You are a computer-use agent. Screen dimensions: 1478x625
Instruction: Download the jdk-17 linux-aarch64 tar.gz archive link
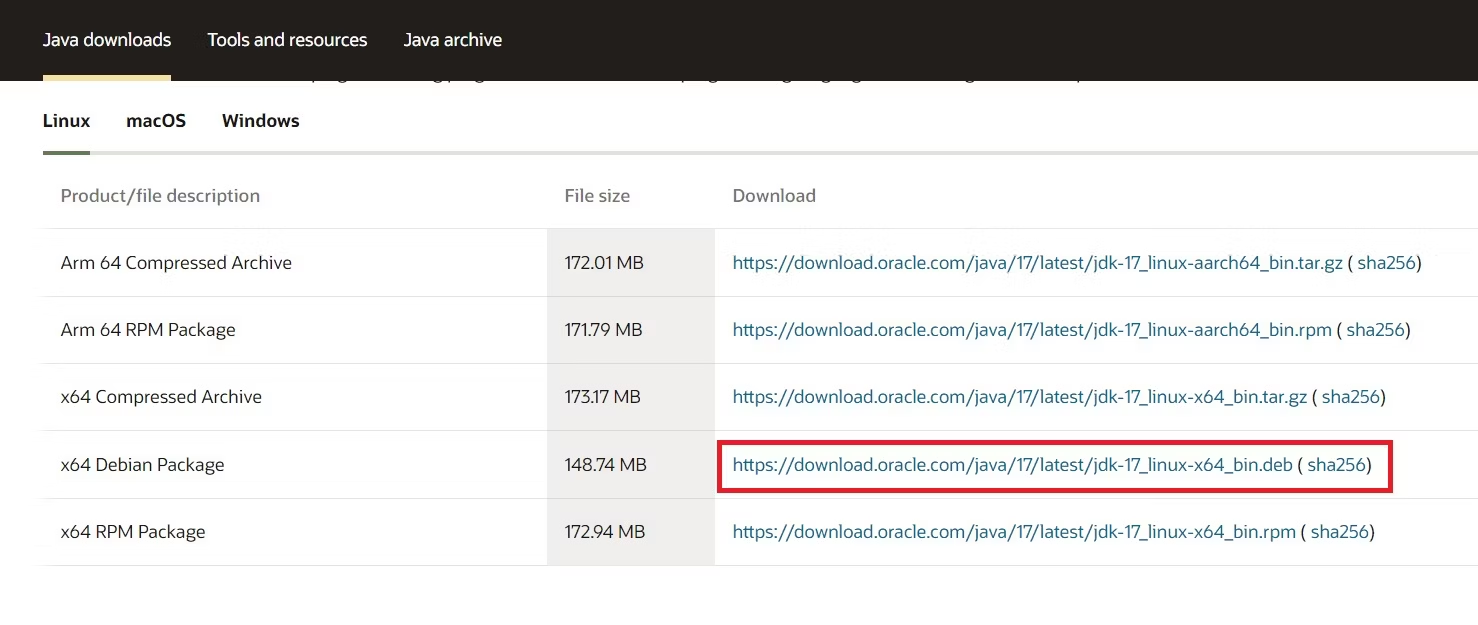(1038, 263)
